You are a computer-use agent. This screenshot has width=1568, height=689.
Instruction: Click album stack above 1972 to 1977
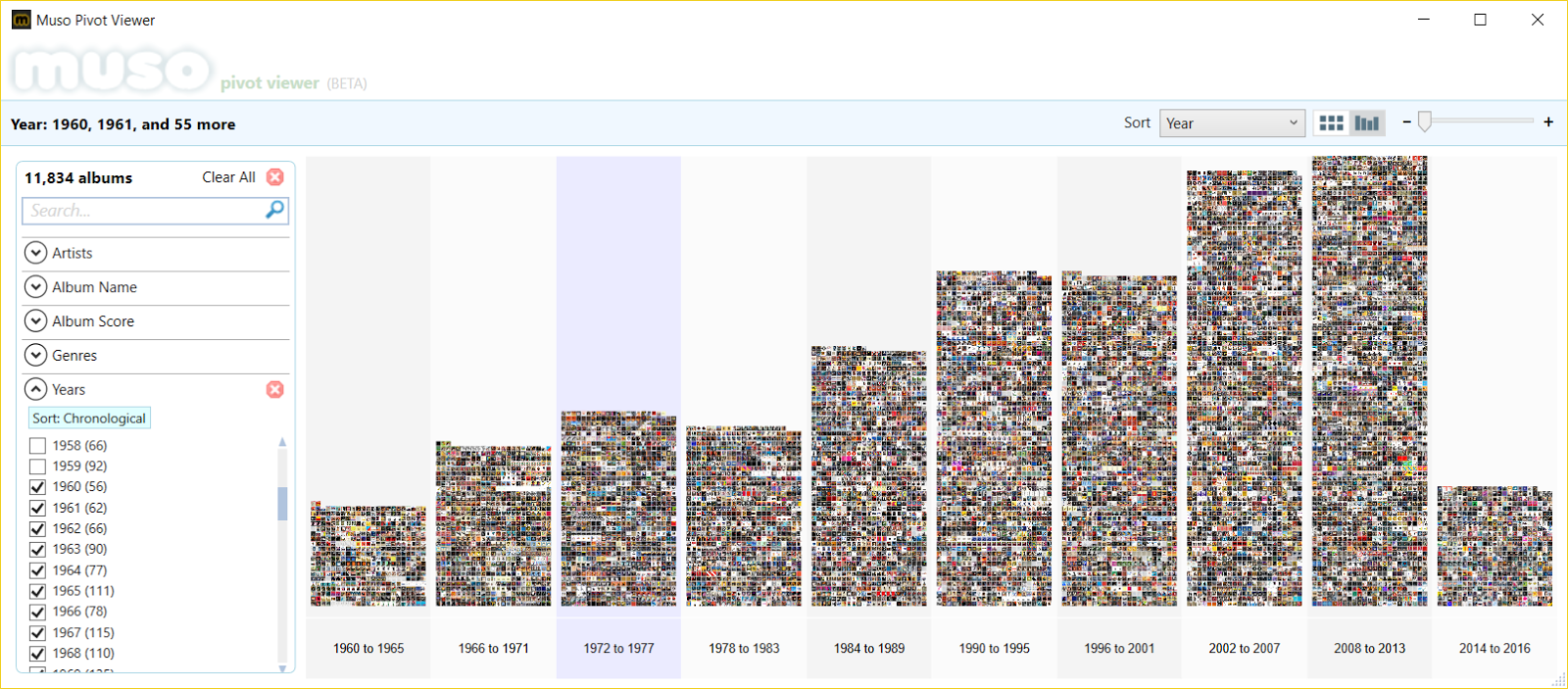coord(618,509)
